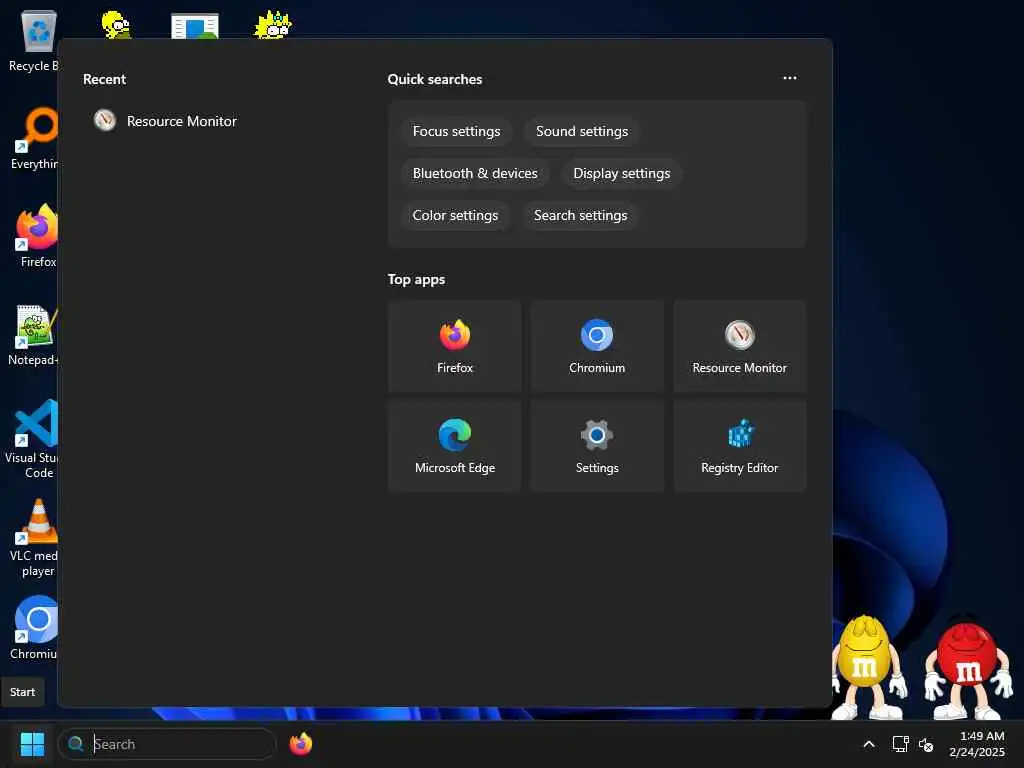
Task: Click the red M&M character on the desktop
Action: tap(968, 666)
